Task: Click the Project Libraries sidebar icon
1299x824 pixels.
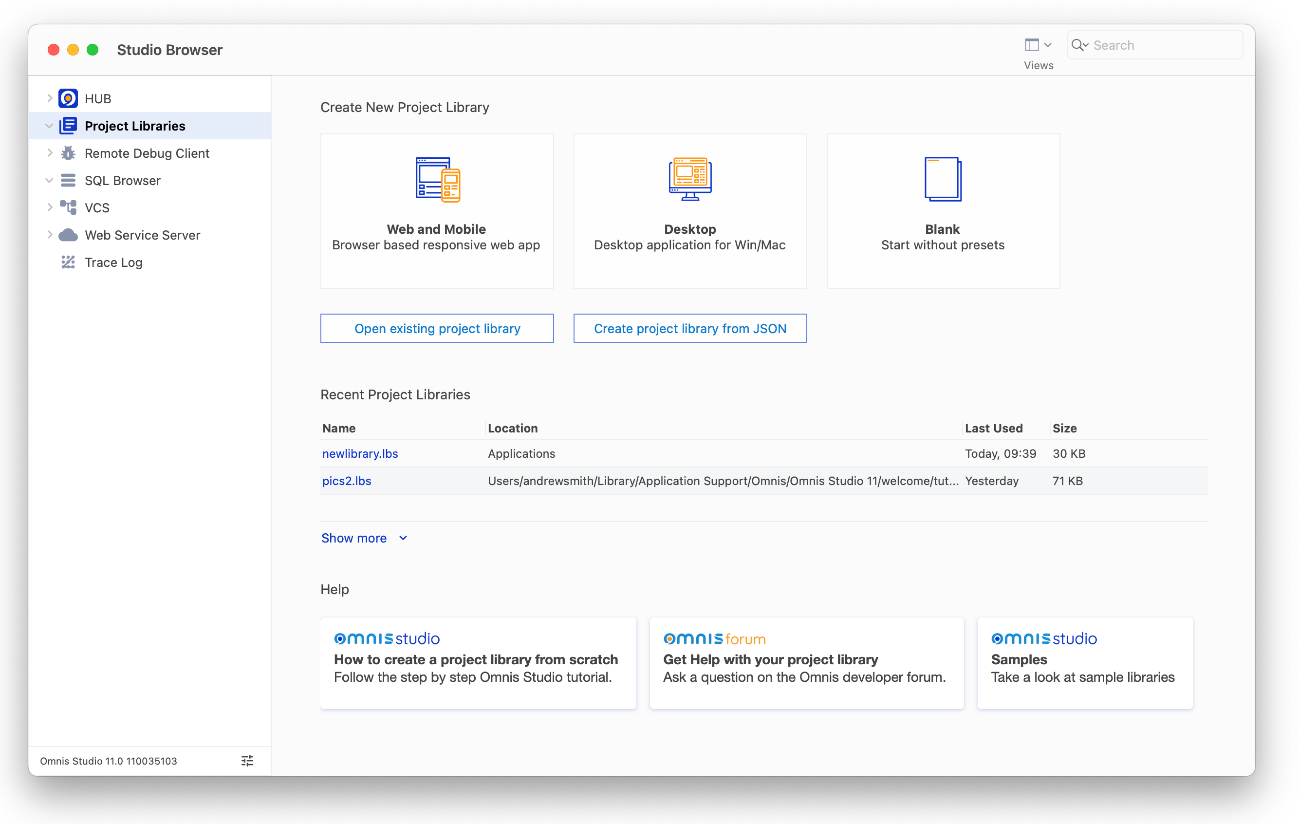Action: (68, 126)
